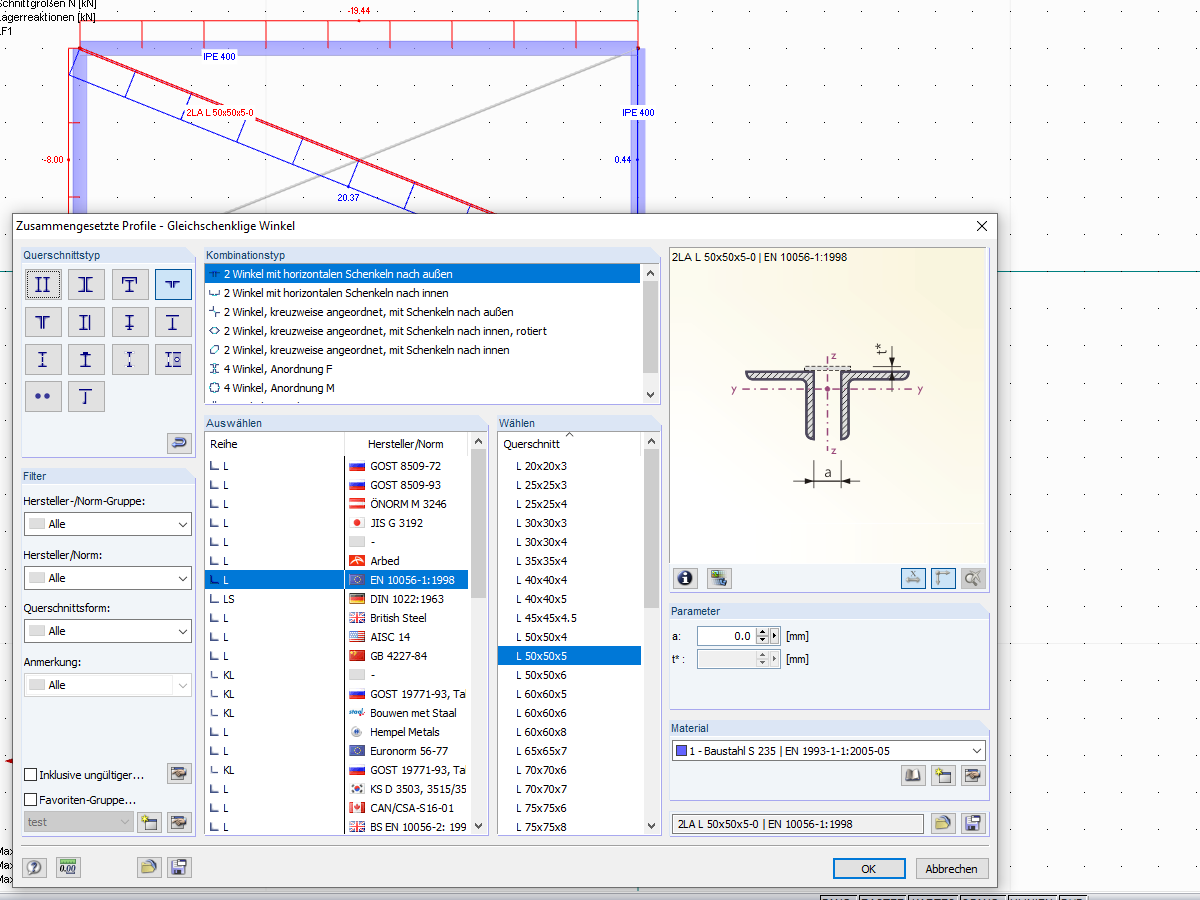The width and height of the screenshot is (1200, 900).
Task: Select the British Steel row
Action: 337,618
